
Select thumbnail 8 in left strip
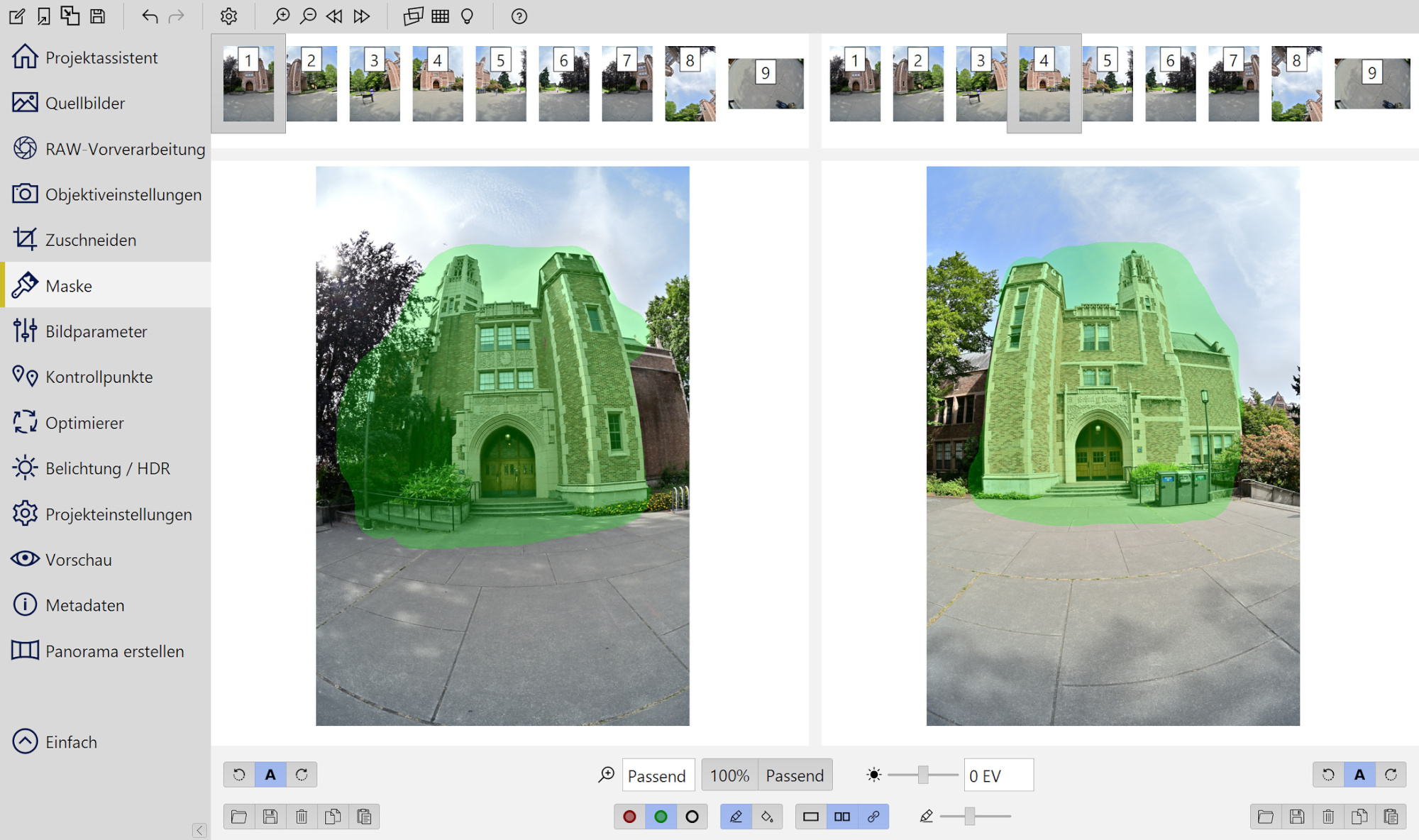tap(690, 84)
